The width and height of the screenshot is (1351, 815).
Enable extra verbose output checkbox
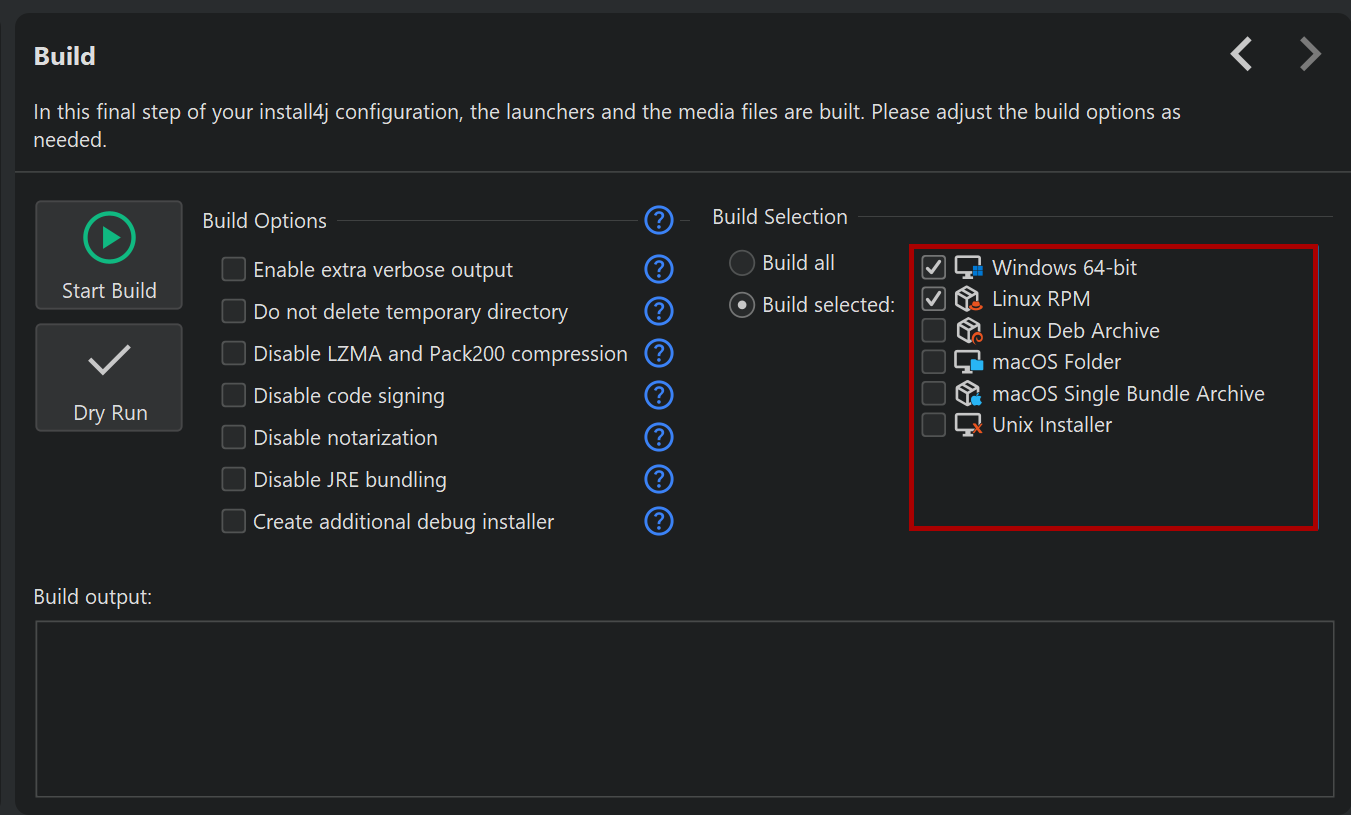[x=234, y=270]
